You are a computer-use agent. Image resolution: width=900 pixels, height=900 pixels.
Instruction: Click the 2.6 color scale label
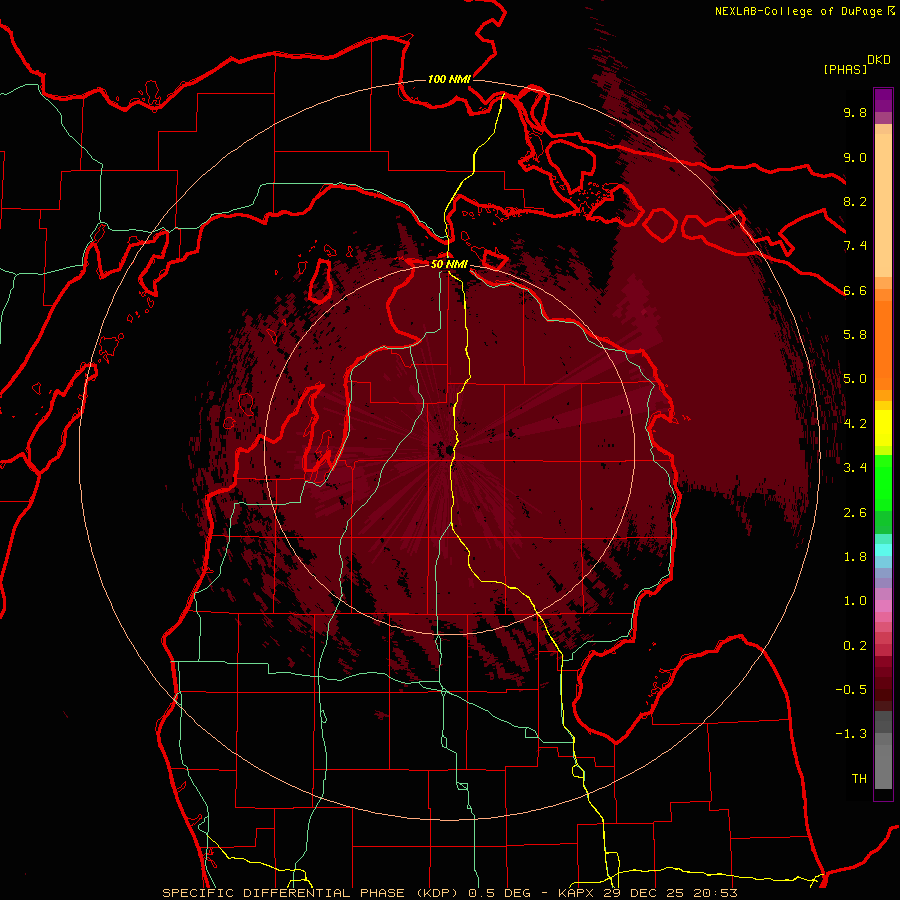[x=855, y=513]
